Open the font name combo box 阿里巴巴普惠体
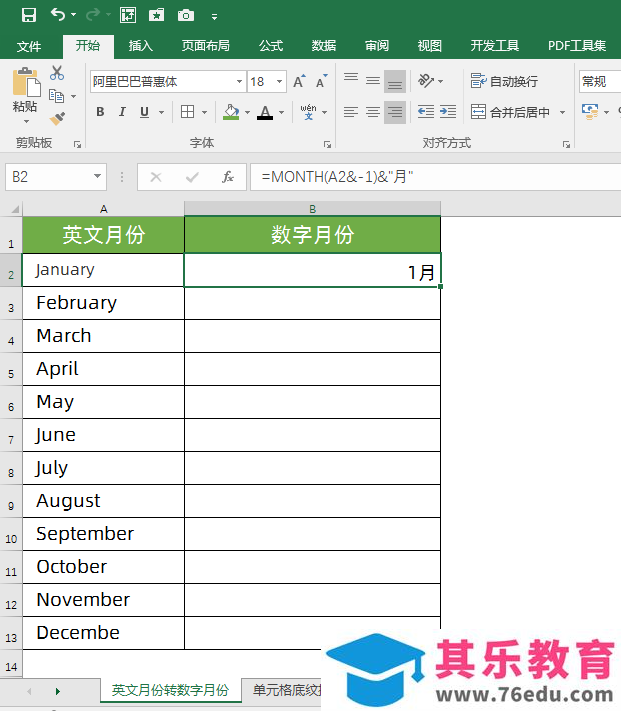 (x=168, y=82)
